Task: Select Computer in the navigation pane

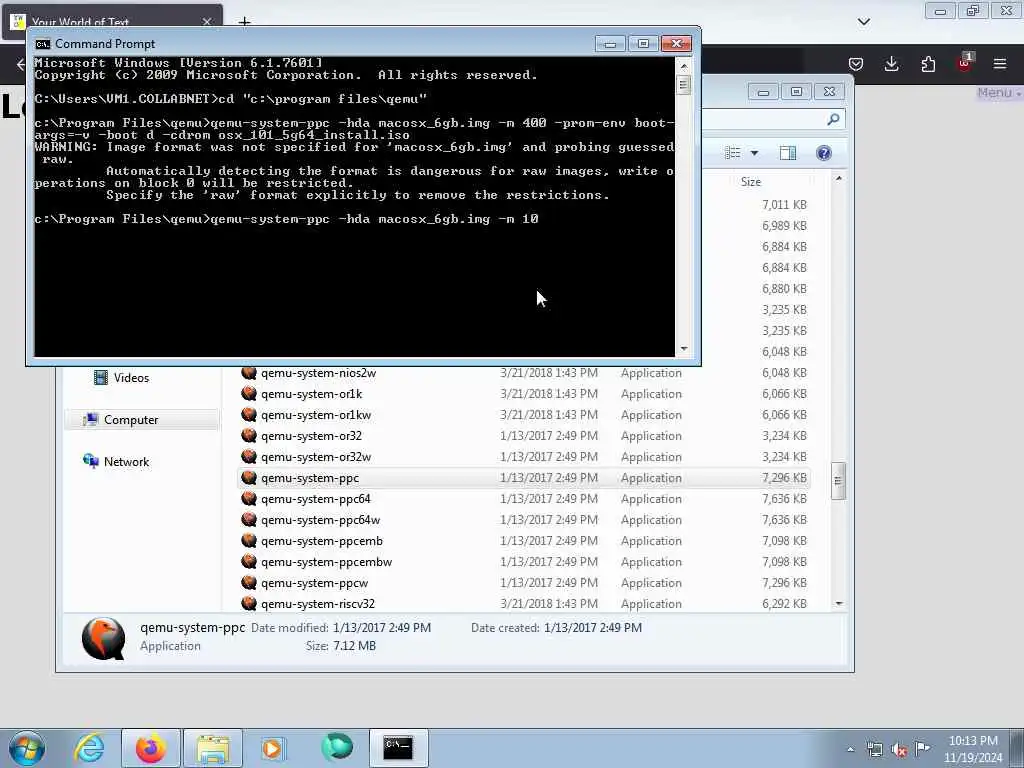Action: click(131, 419)
